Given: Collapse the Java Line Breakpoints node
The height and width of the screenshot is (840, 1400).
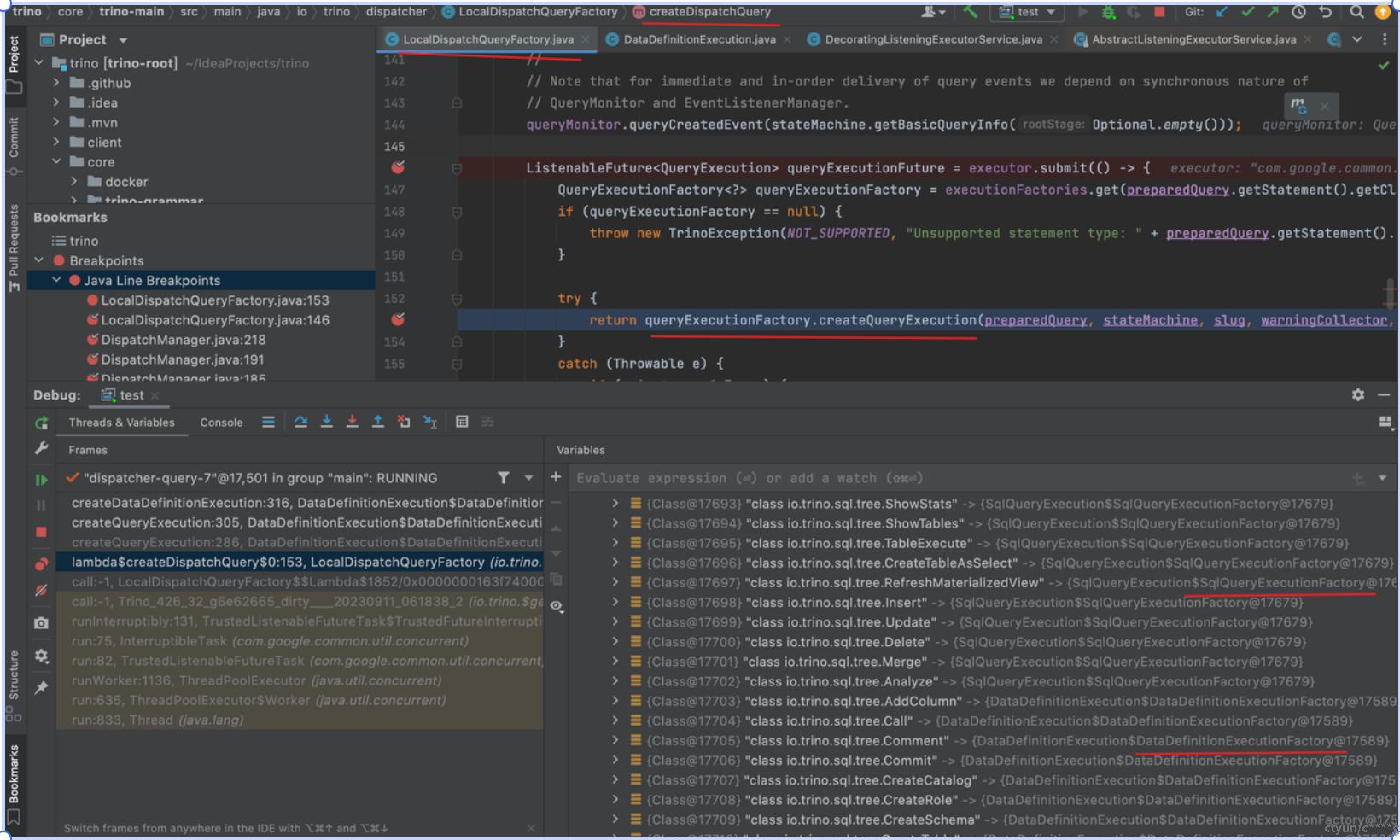Looking at the screenshot, I should pyautogui.click(x=56, y=280).
